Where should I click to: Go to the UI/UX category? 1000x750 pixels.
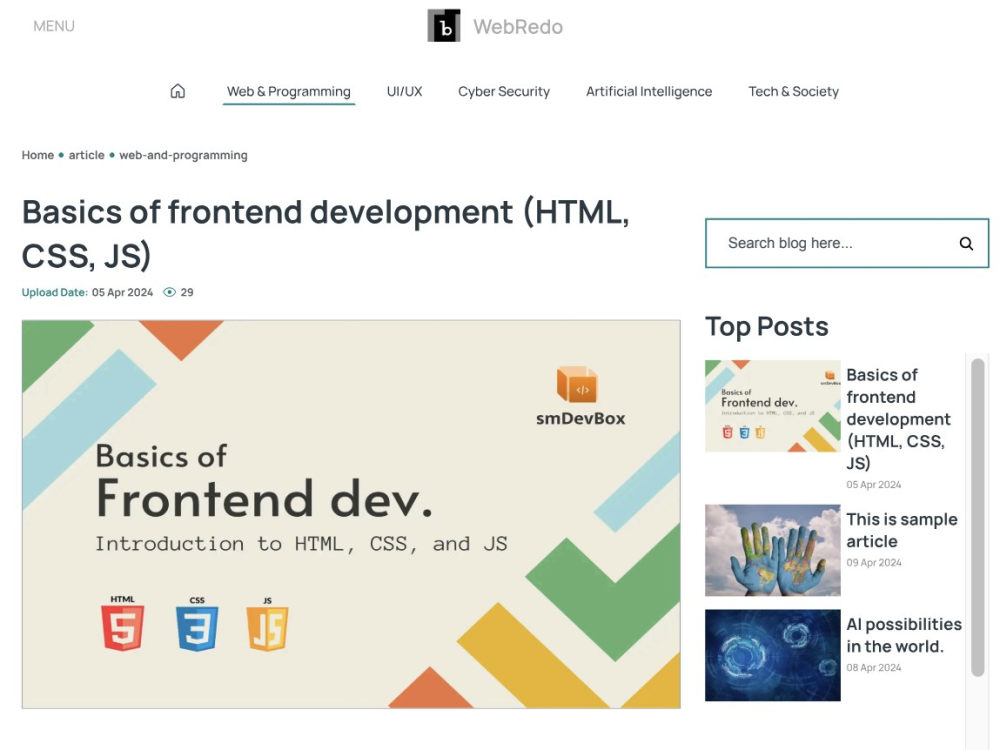404,91
